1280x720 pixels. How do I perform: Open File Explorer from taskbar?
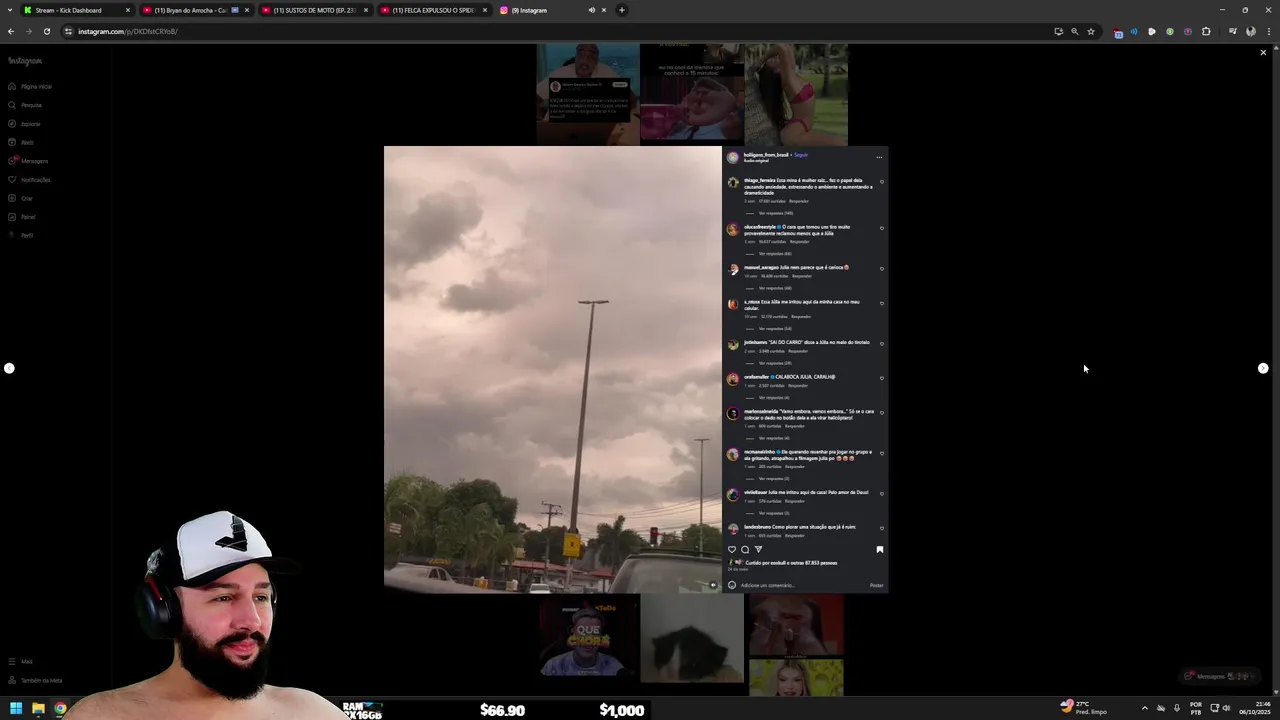coord(38,709)
